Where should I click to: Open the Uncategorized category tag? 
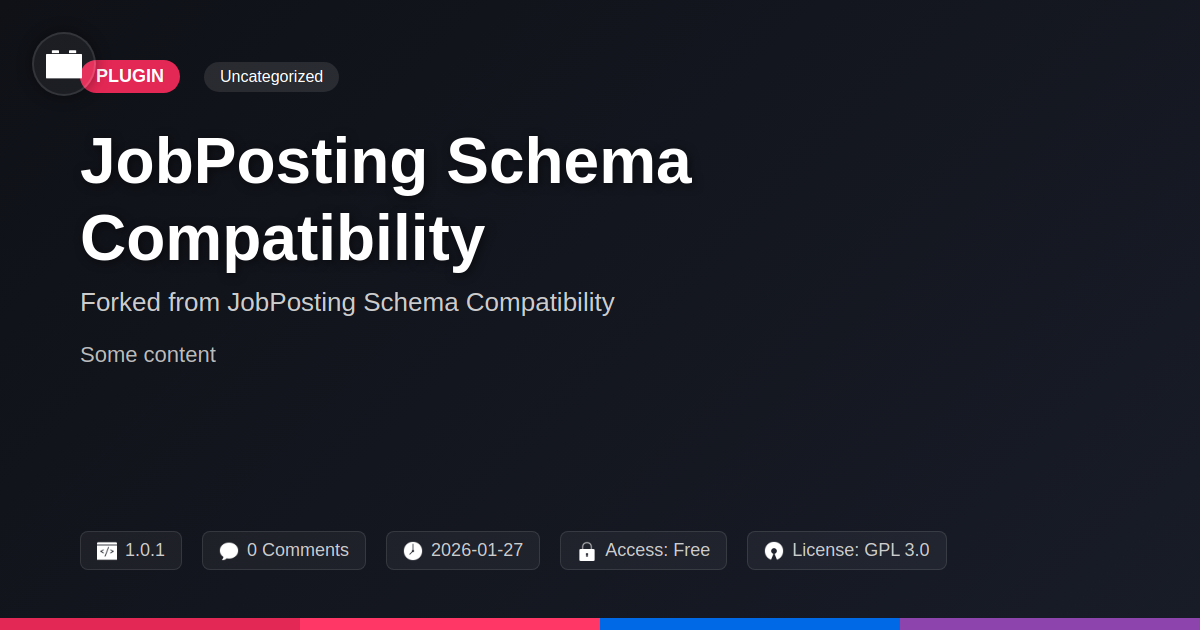pyautogui.click(x=271, y=77)
